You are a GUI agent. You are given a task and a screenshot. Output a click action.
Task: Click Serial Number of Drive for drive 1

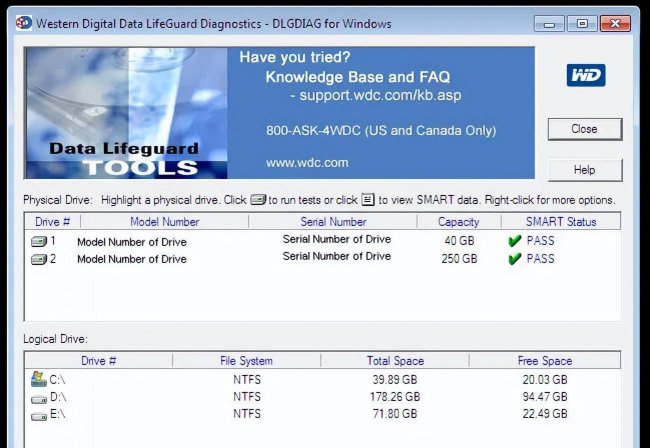337,239
